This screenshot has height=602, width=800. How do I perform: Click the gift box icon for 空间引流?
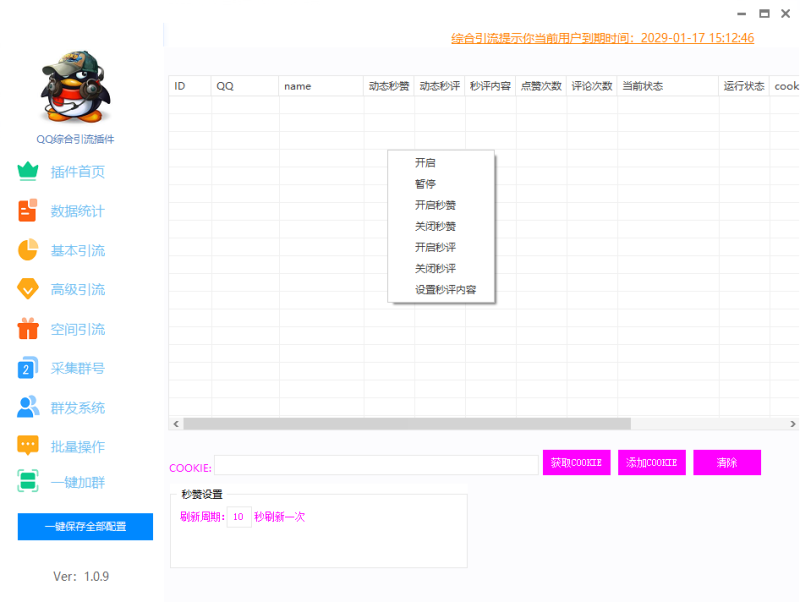tap(28, 329)
